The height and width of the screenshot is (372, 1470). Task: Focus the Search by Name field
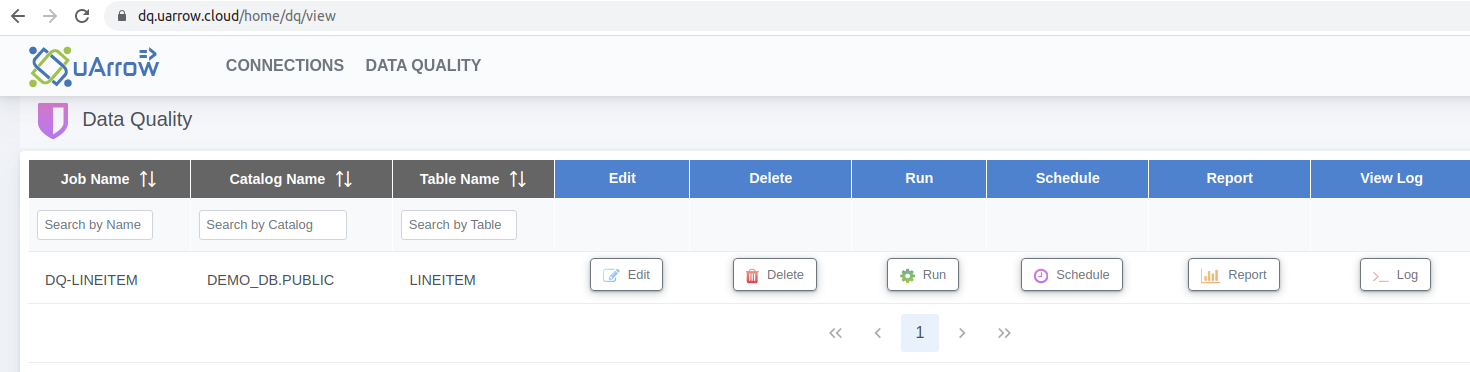click(95, 225)
